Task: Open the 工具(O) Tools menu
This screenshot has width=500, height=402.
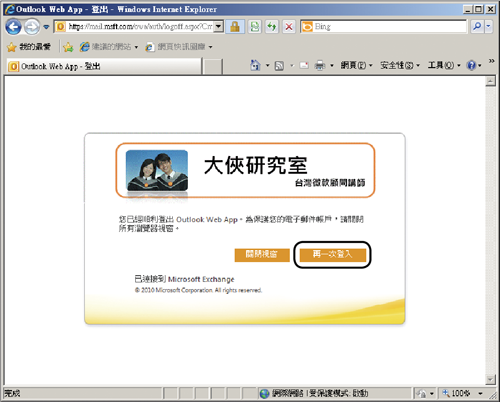Action: click(444, 65)
